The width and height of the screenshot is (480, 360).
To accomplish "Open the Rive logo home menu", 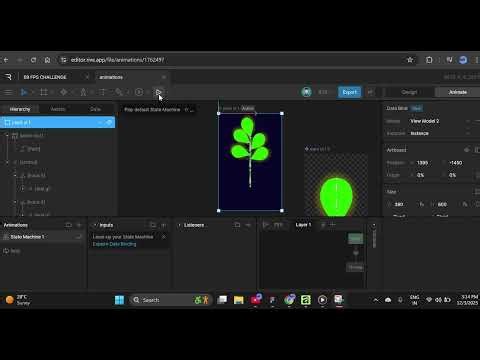I will (x=8, y=77).
